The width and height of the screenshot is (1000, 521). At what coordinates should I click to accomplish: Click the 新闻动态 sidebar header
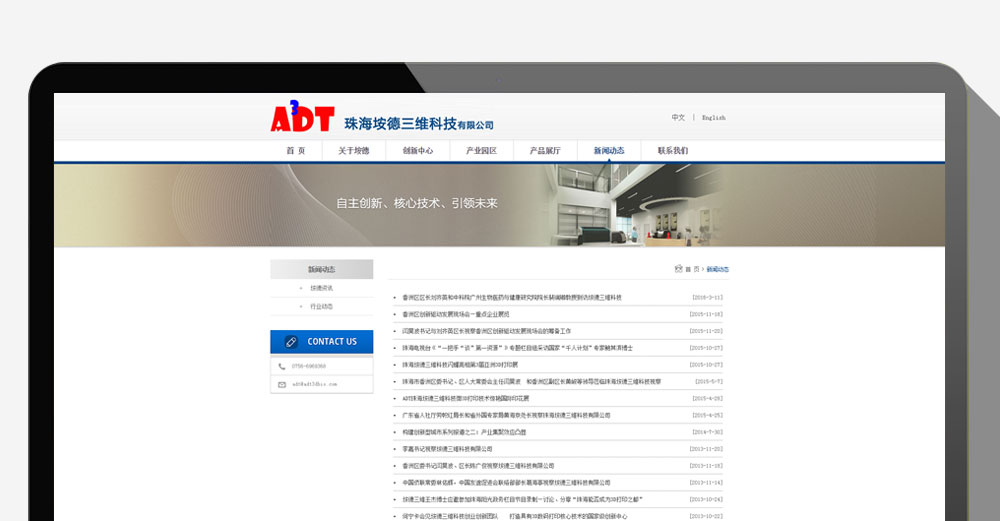321,269
